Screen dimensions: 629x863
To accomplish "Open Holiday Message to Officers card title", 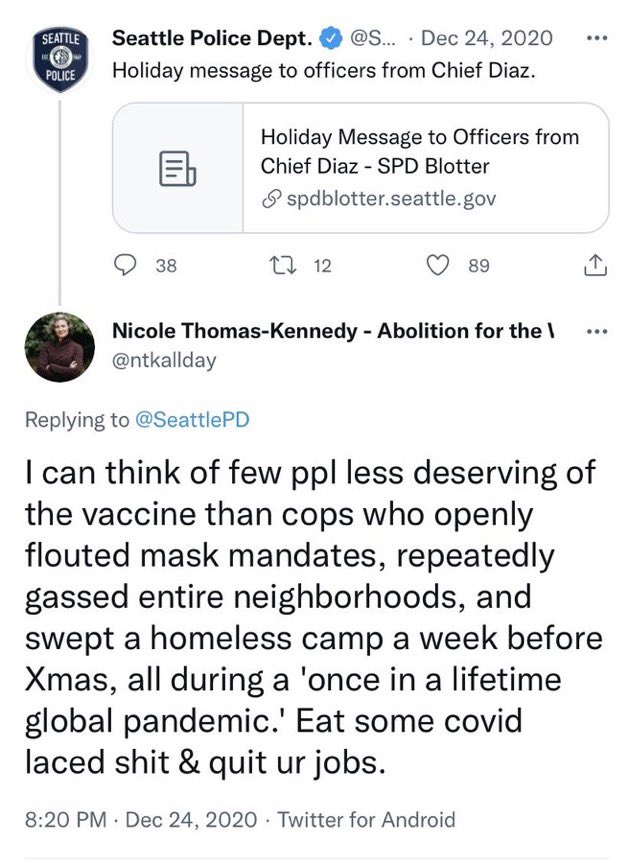I will pos(419,149).
